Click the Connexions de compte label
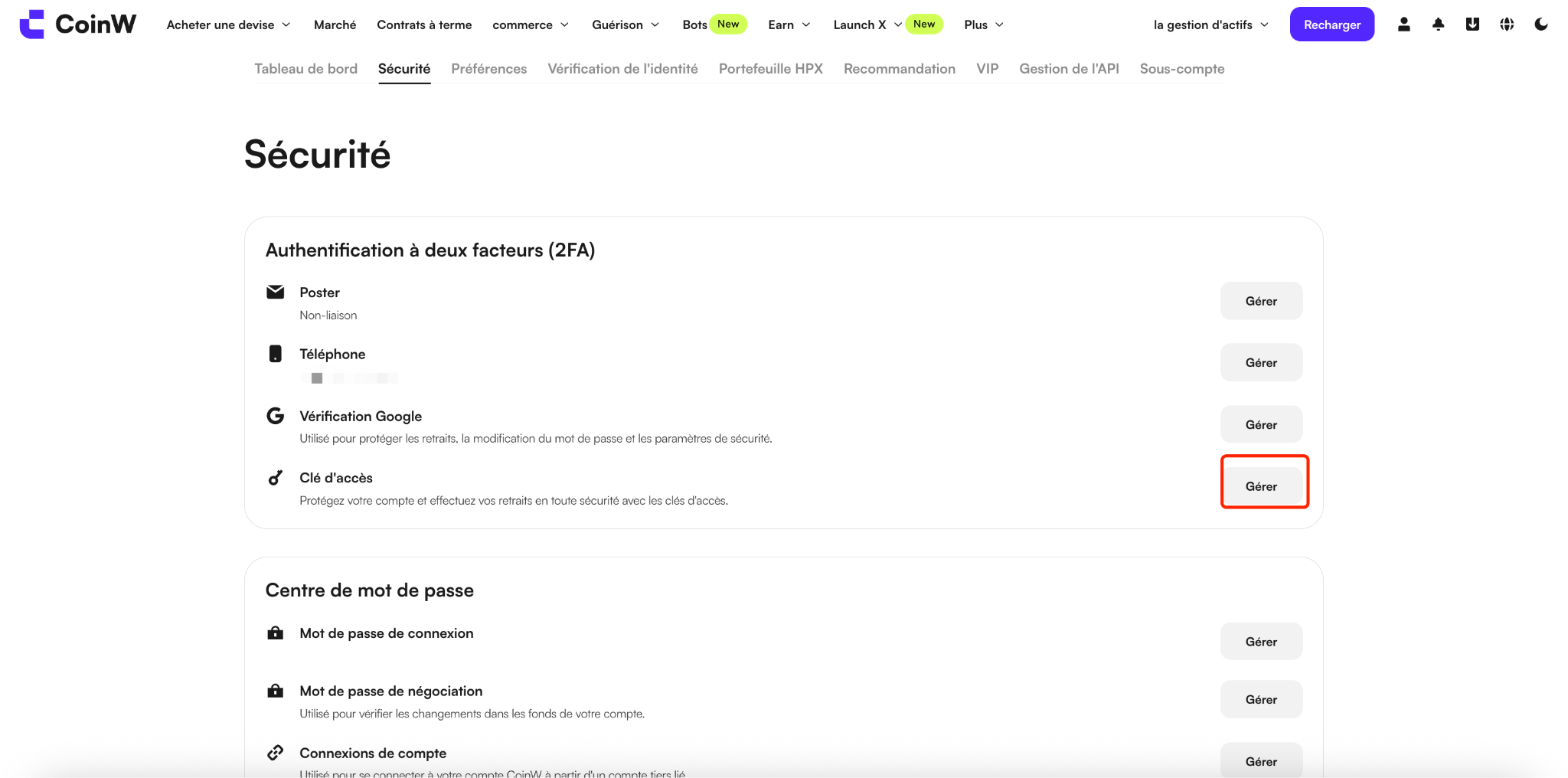 (x=373, y=753)
